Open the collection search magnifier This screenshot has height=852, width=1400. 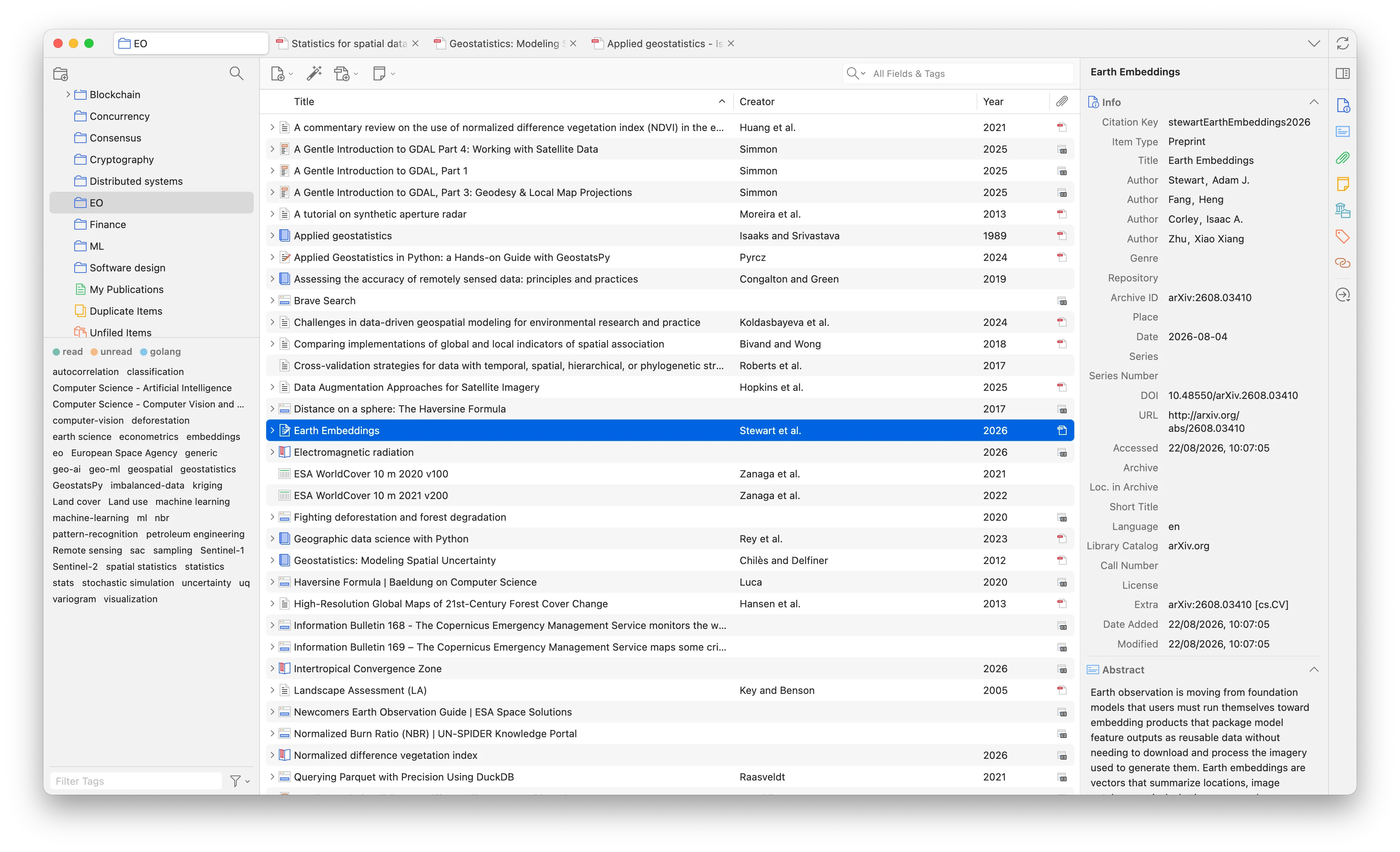[236, 73]
